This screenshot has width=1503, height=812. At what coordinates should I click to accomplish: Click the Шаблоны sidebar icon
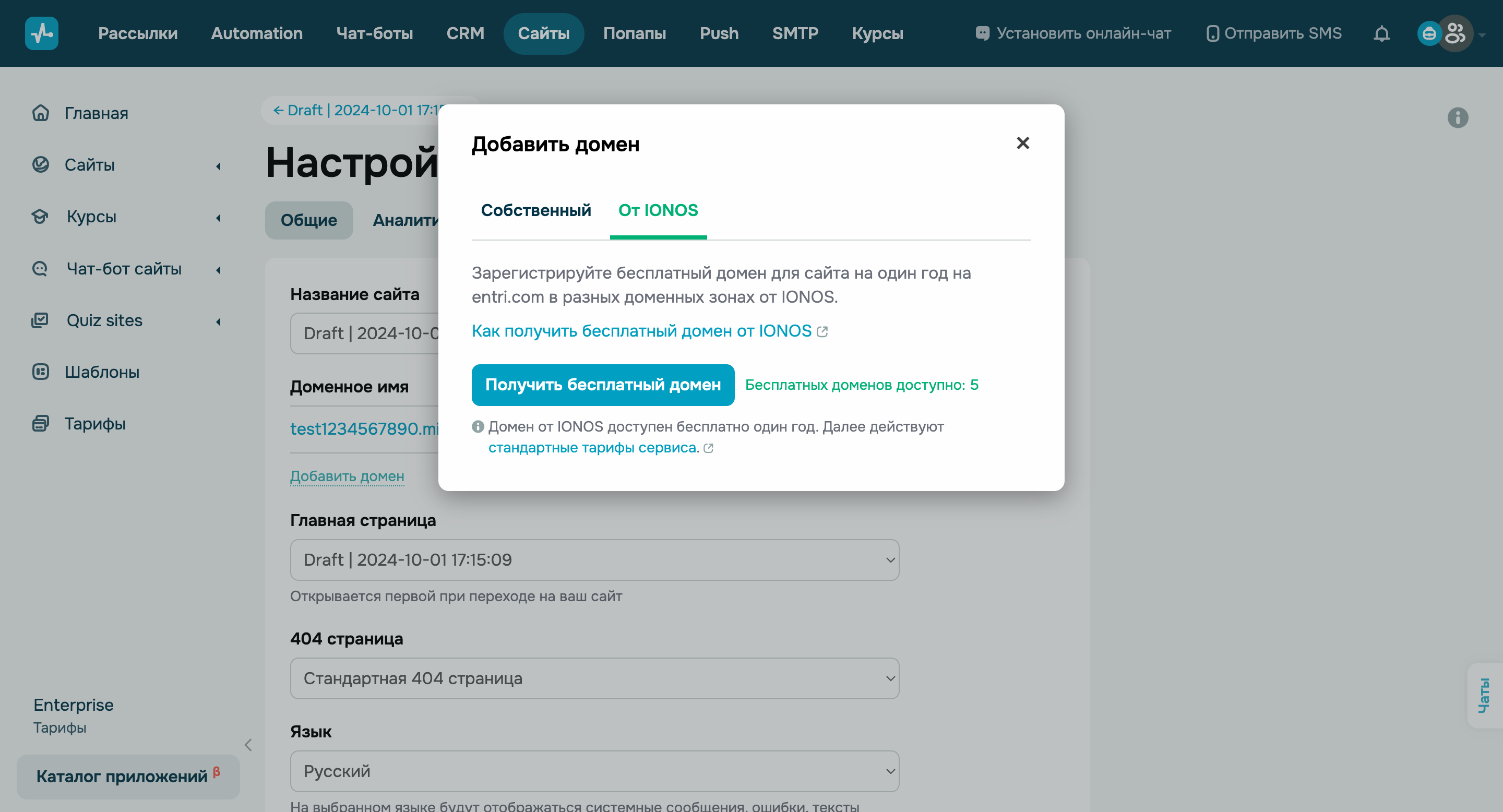point(40,372)
